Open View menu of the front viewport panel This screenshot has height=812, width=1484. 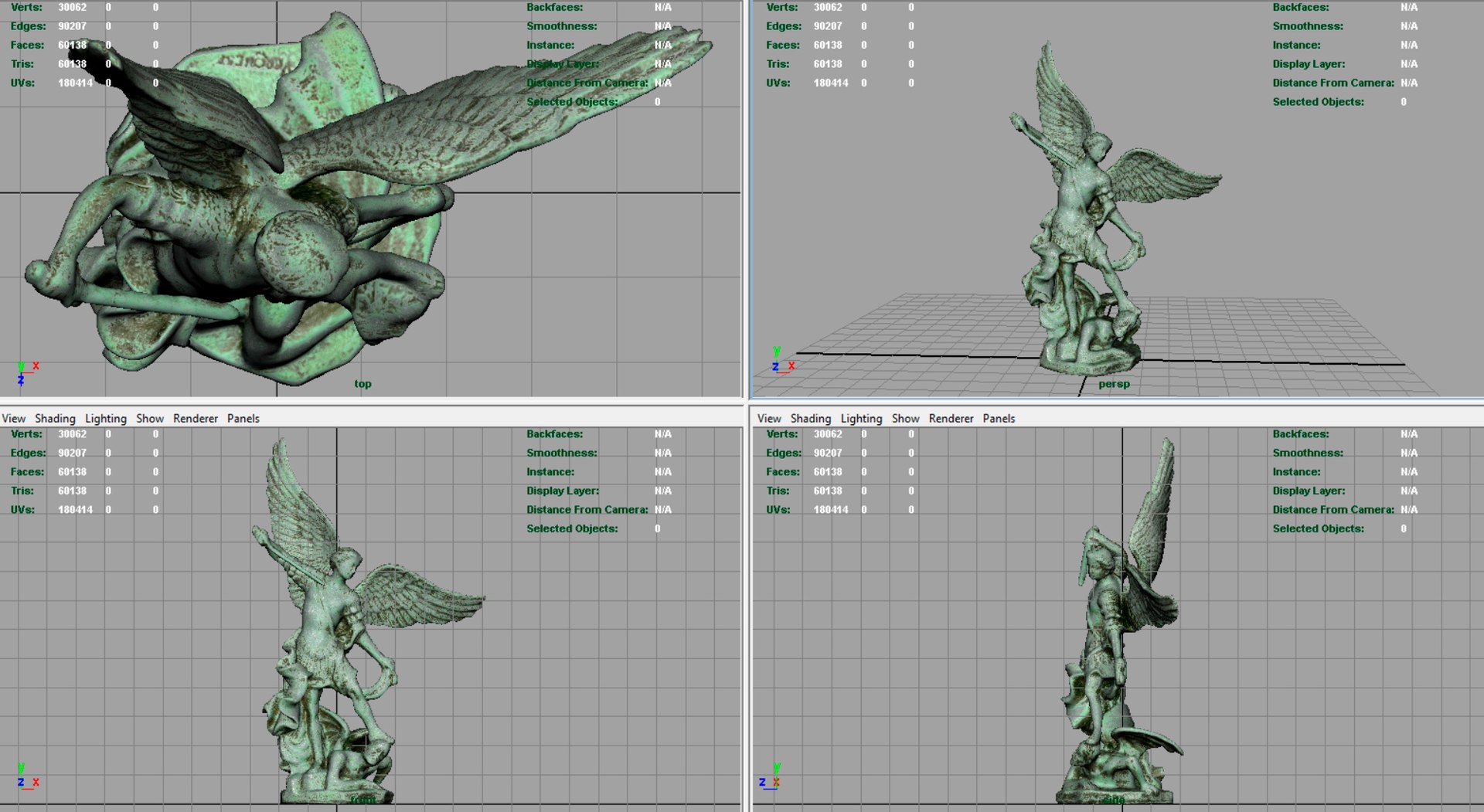(14, 418)
